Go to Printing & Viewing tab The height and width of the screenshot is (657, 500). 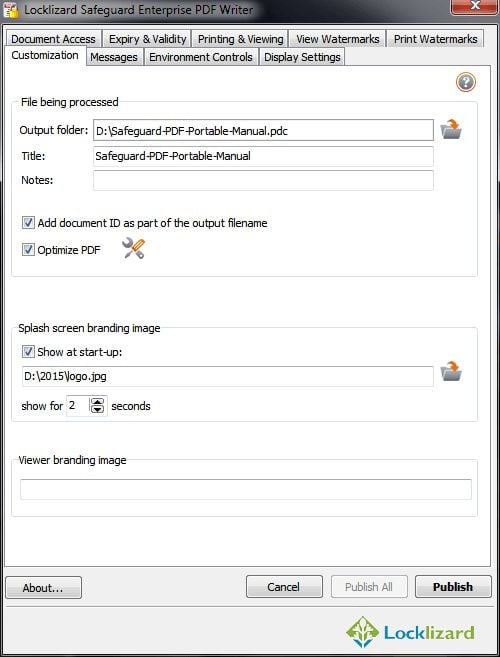pyautogui.click(x=241, y=39)
